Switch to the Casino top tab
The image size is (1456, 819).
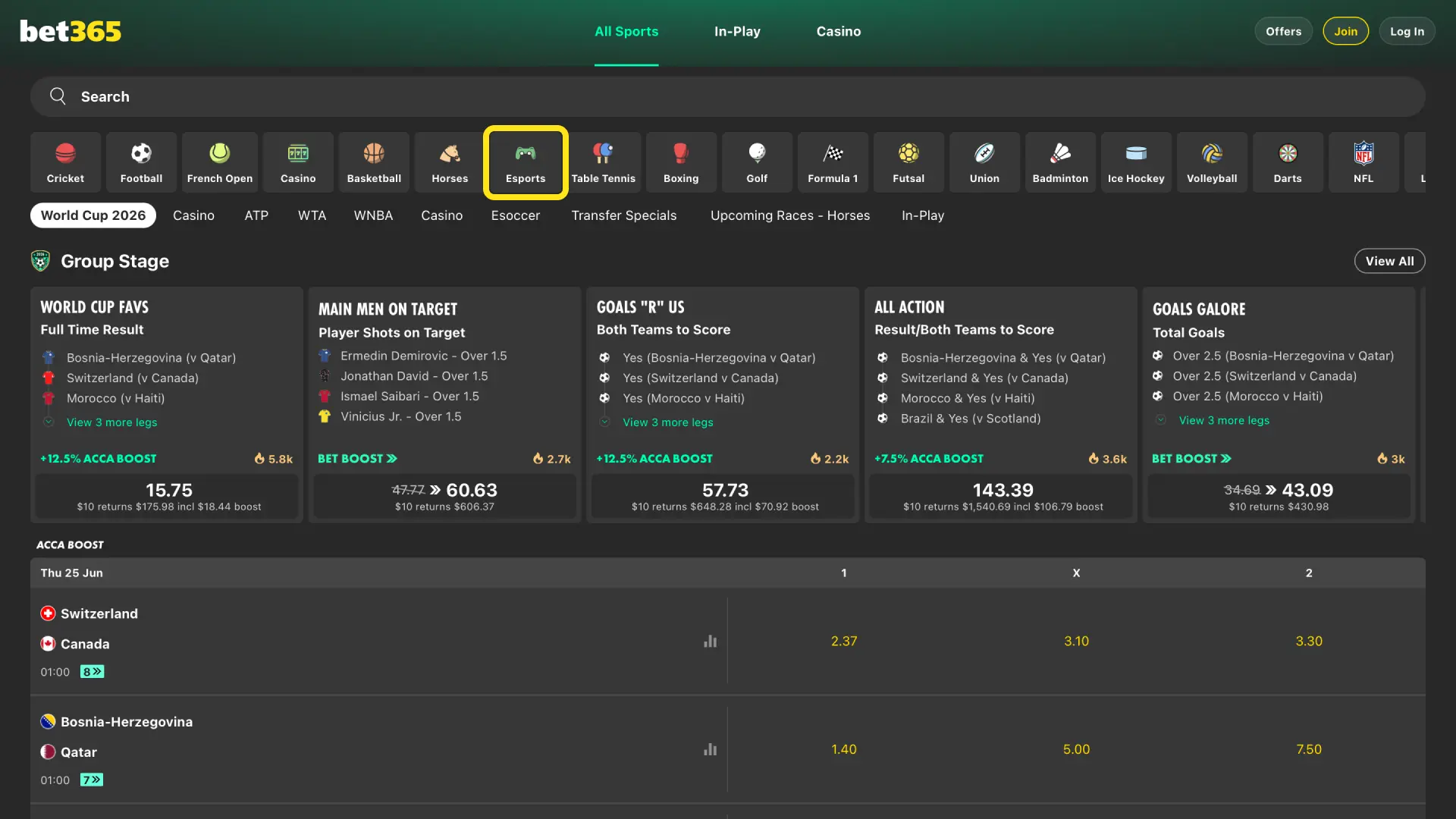(839, 31)
